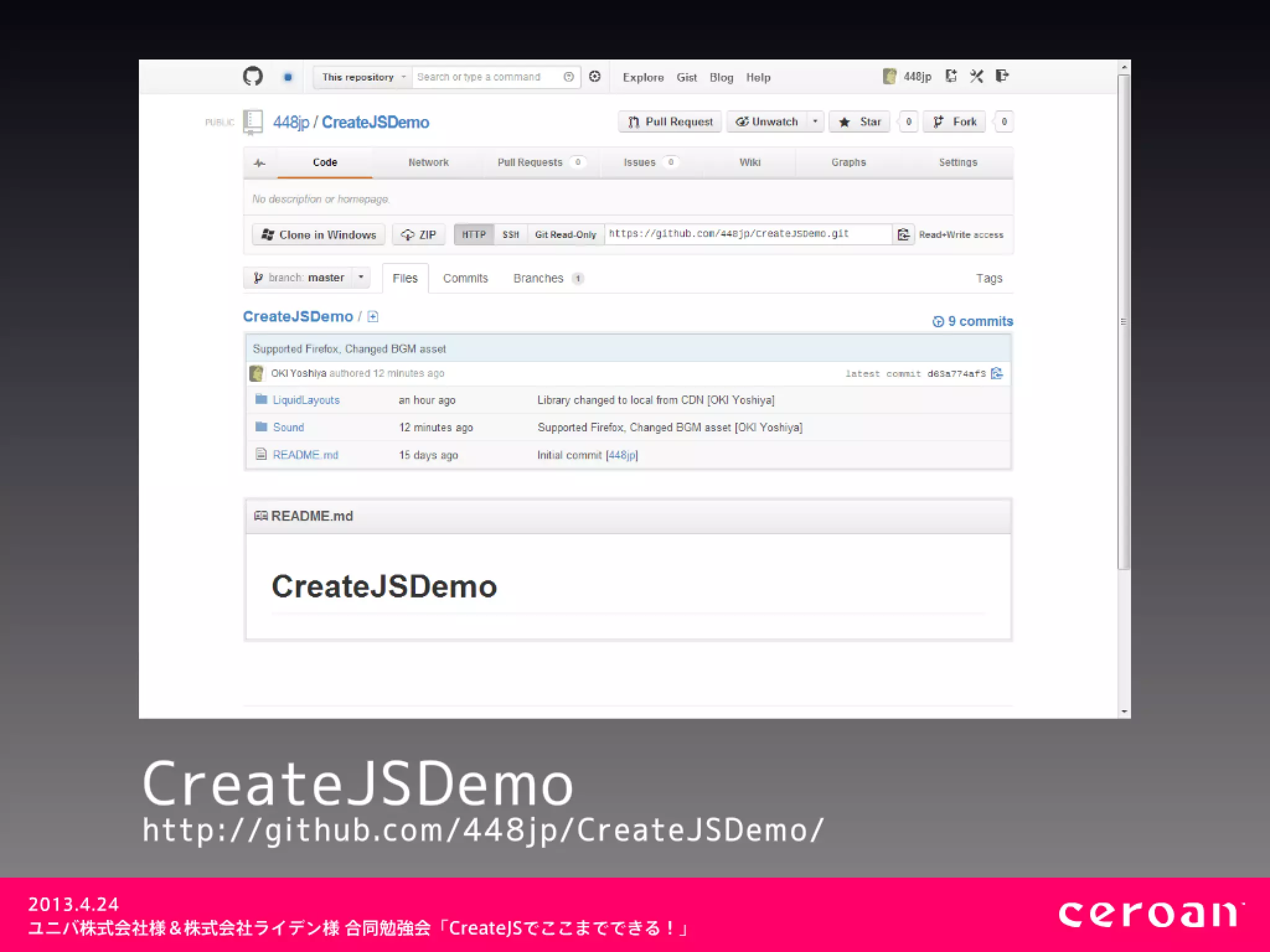Switch to the Settings tab
The image size is (1270, 952).
(x=958, y=162)
